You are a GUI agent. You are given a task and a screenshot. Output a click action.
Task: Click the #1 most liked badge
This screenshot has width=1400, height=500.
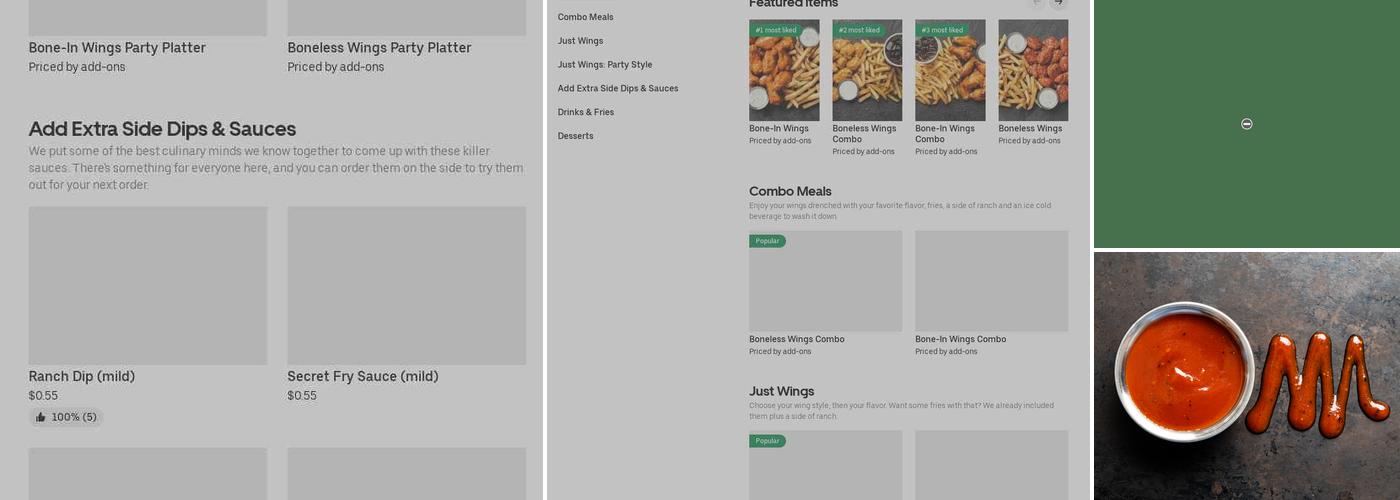pos(776,30)
